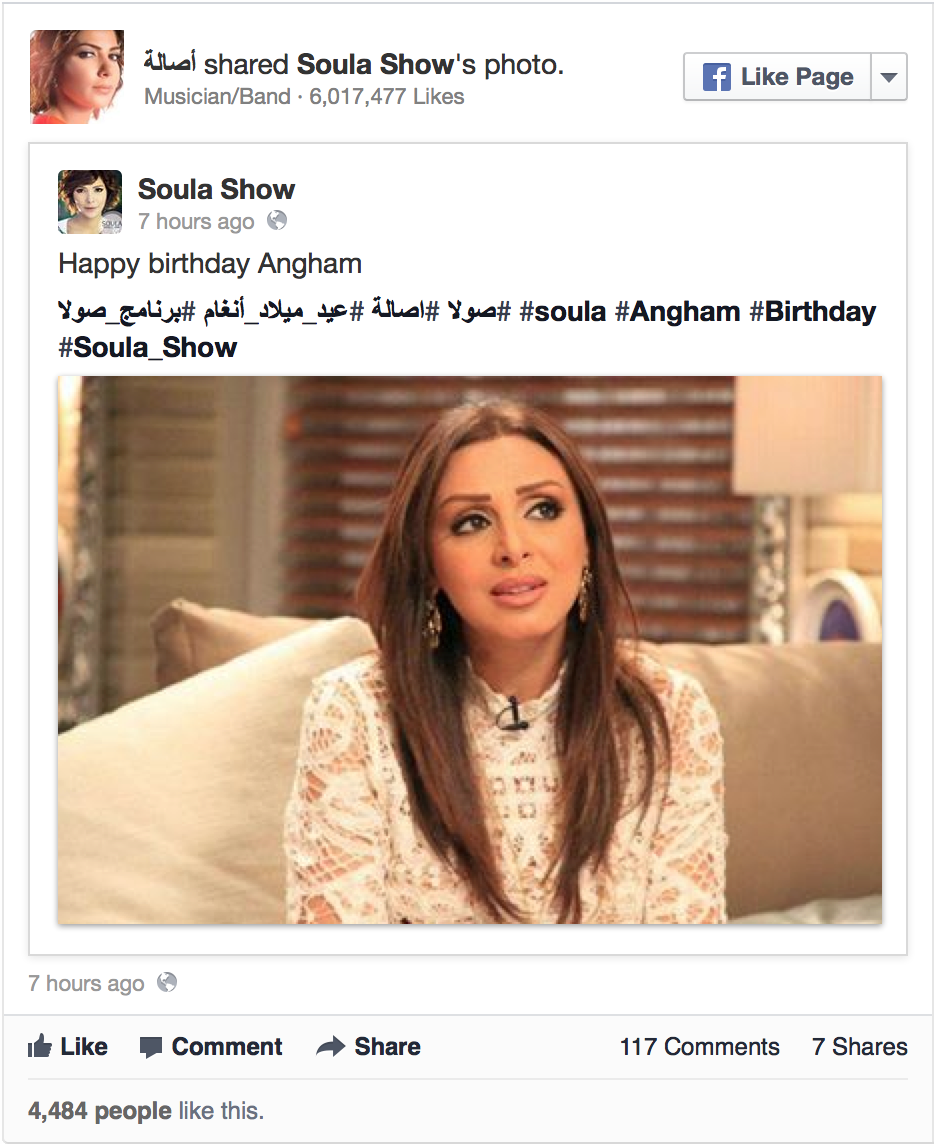The image size is (934, 1144).
Task: Click the Share arrow icon
Action: click(x=331, y=1046)
